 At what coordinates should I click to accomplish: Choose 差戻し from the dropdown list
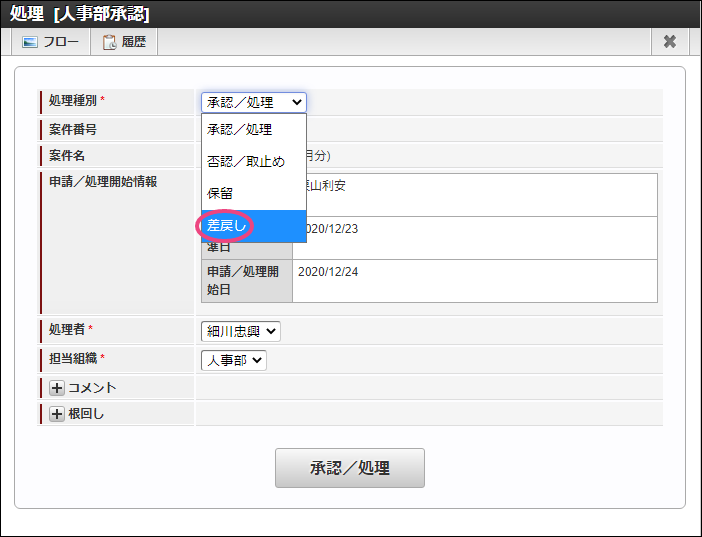click(x=226, y=225)
